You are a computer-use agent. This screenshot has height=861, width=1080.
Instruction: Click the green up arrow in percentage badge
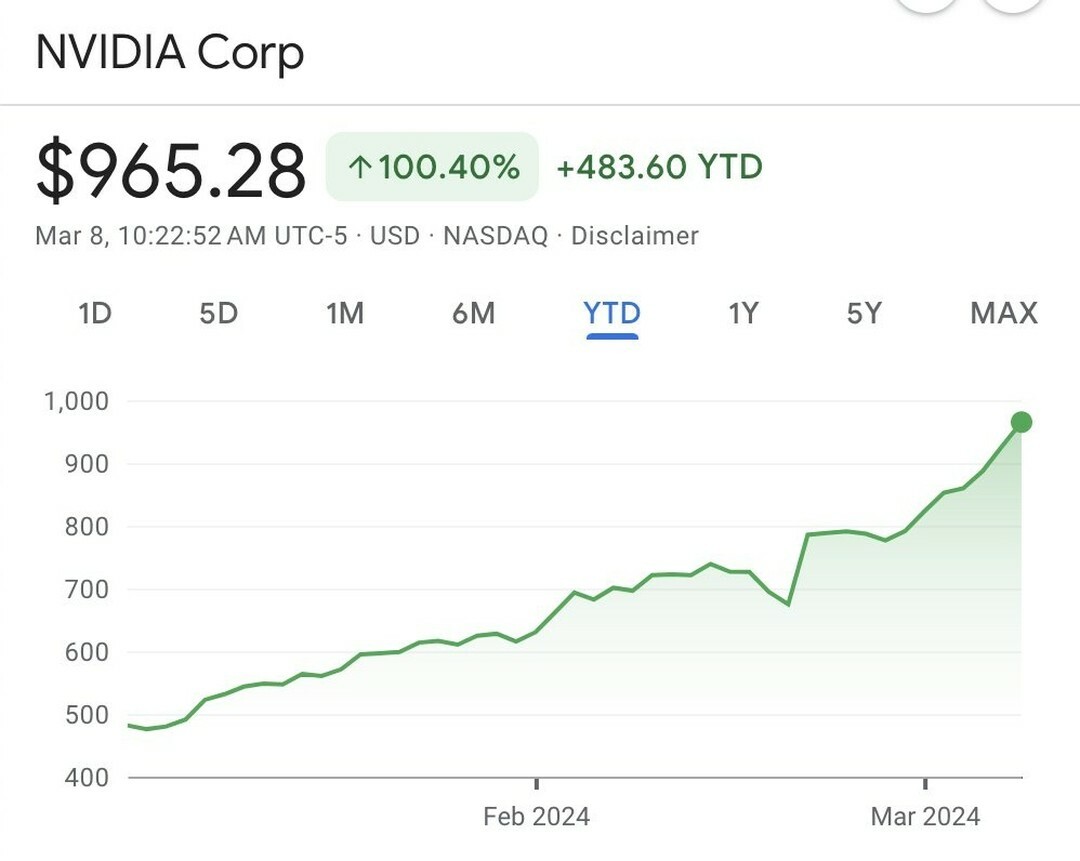pos(360,167)
